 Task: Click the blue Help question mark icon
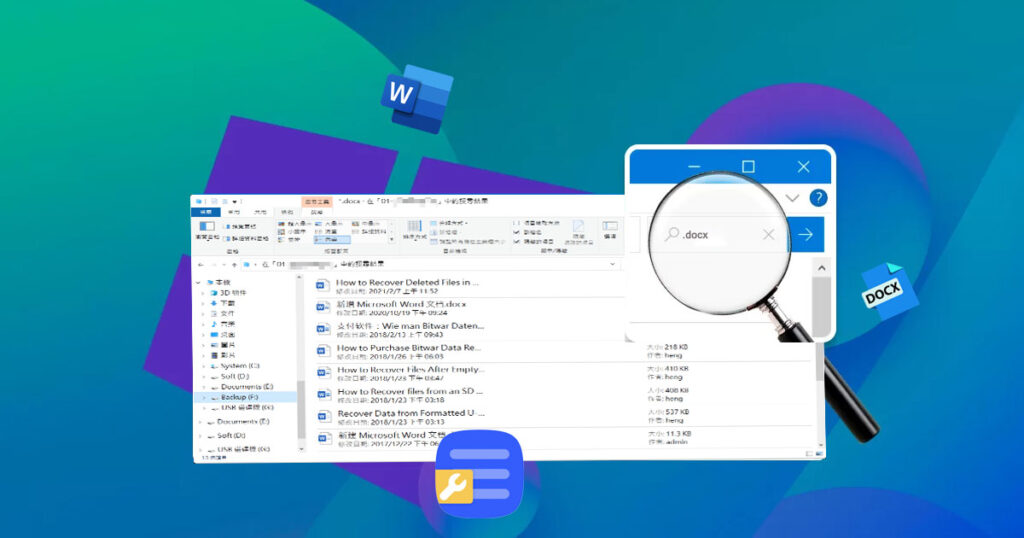tap(818, 198)
